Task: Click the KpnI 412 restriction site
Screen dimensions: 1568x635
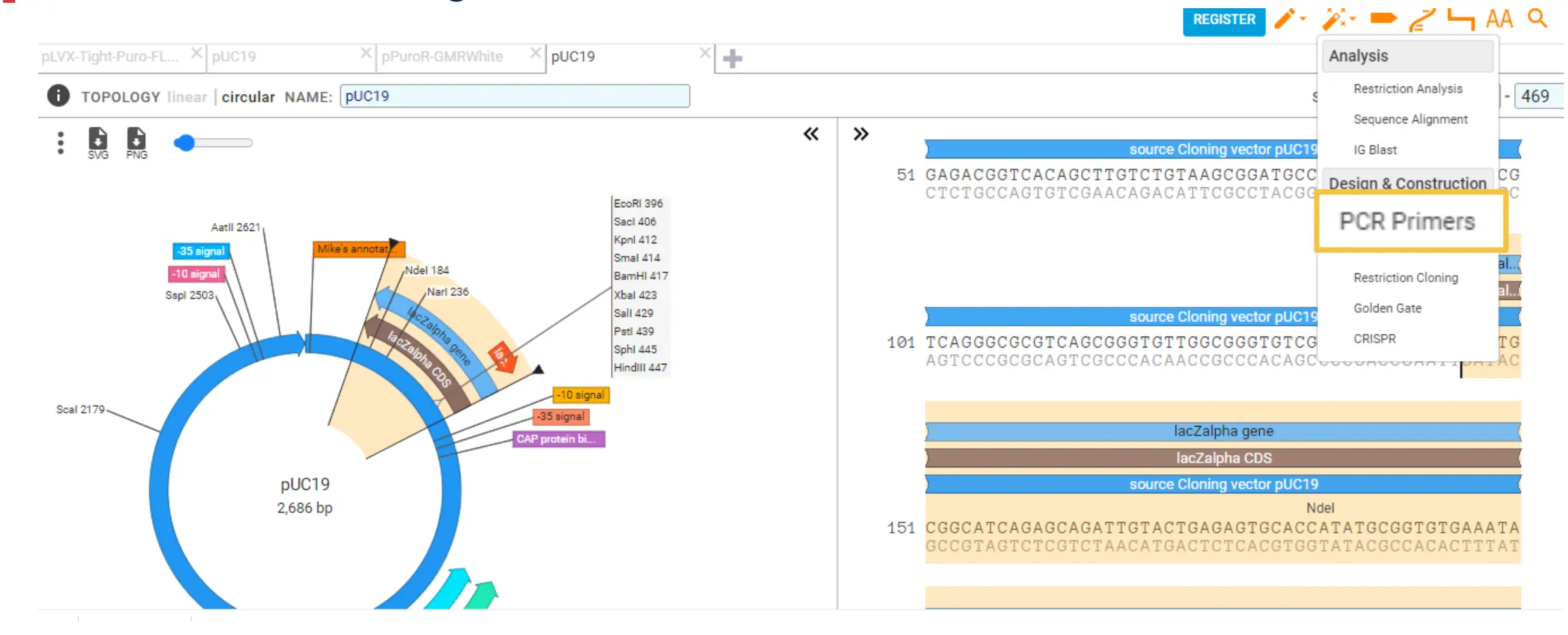Action: coord(635,240)
